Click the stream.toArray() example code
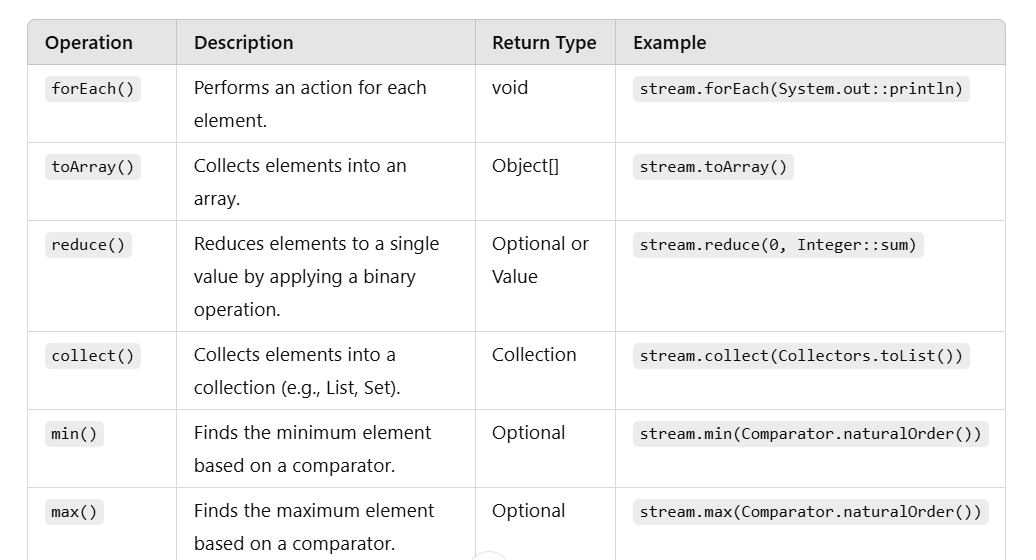The width and height of the screenshot is (1036, 560). [713, 167]
